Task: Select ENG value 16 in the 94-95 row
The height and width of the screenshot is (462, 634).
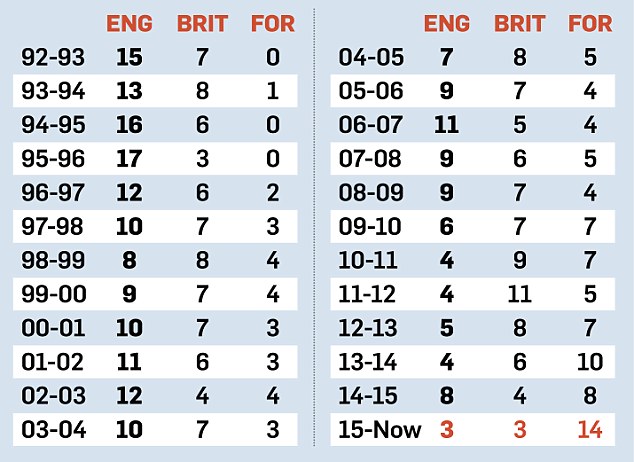Action: [x=129, y=131]
